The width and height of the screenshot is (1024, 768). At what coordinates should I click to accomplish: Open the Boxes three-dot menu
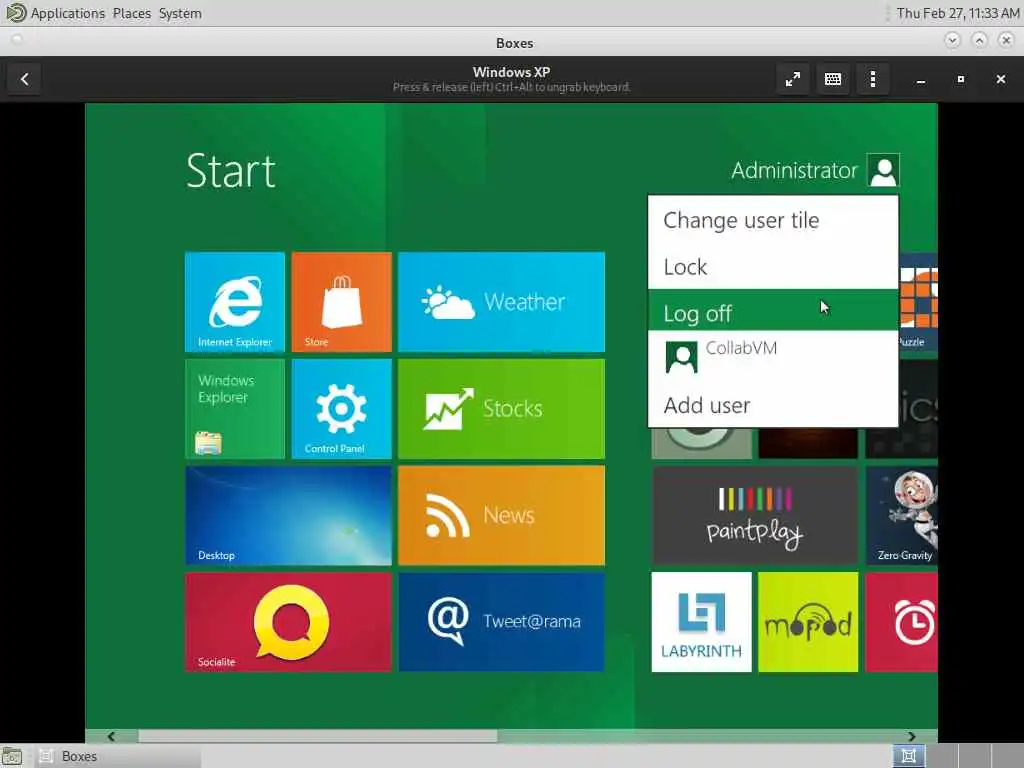[x=872, y=79]
